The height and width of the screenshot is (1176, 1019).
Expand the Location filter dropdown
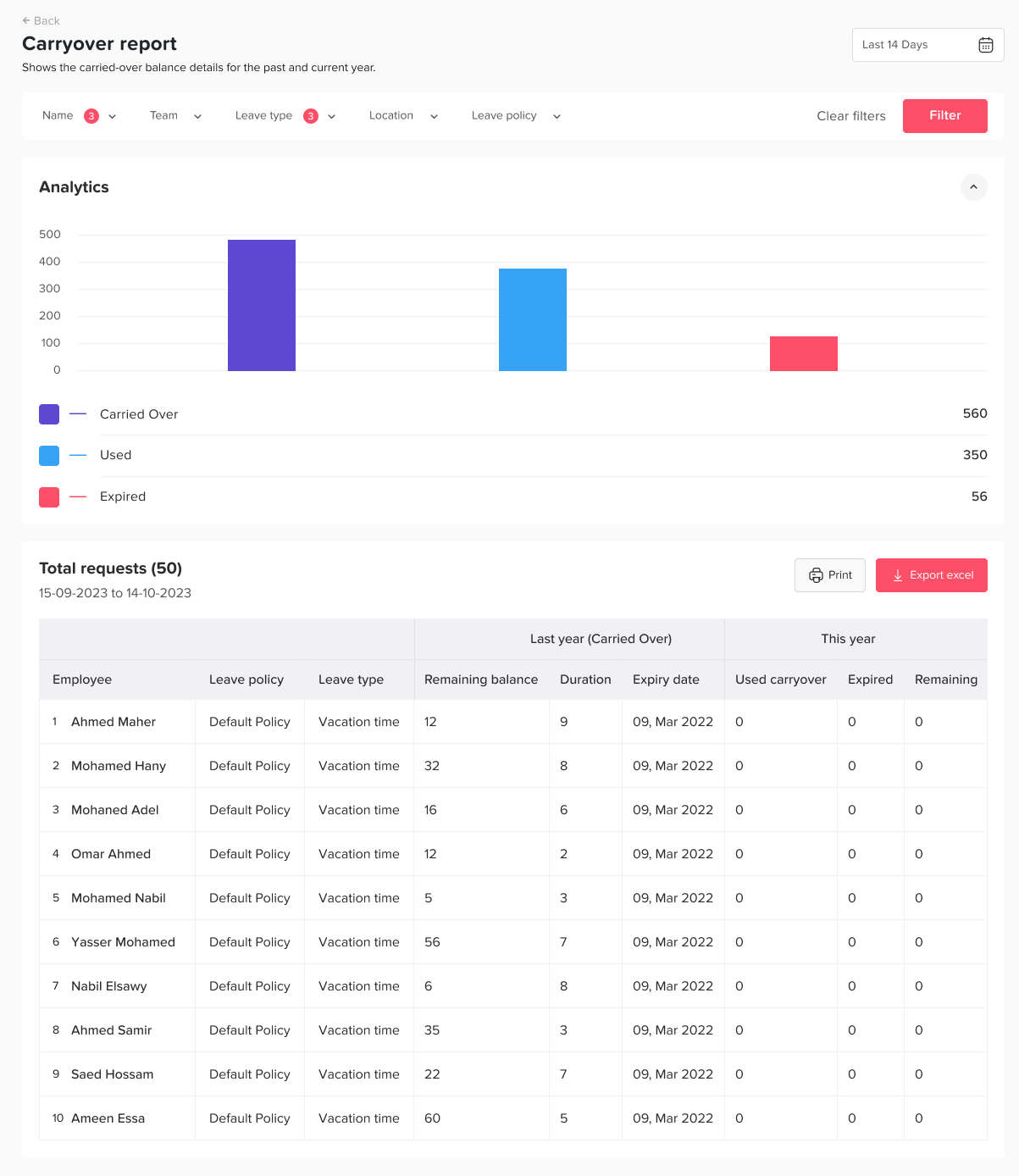click(434, 117)
